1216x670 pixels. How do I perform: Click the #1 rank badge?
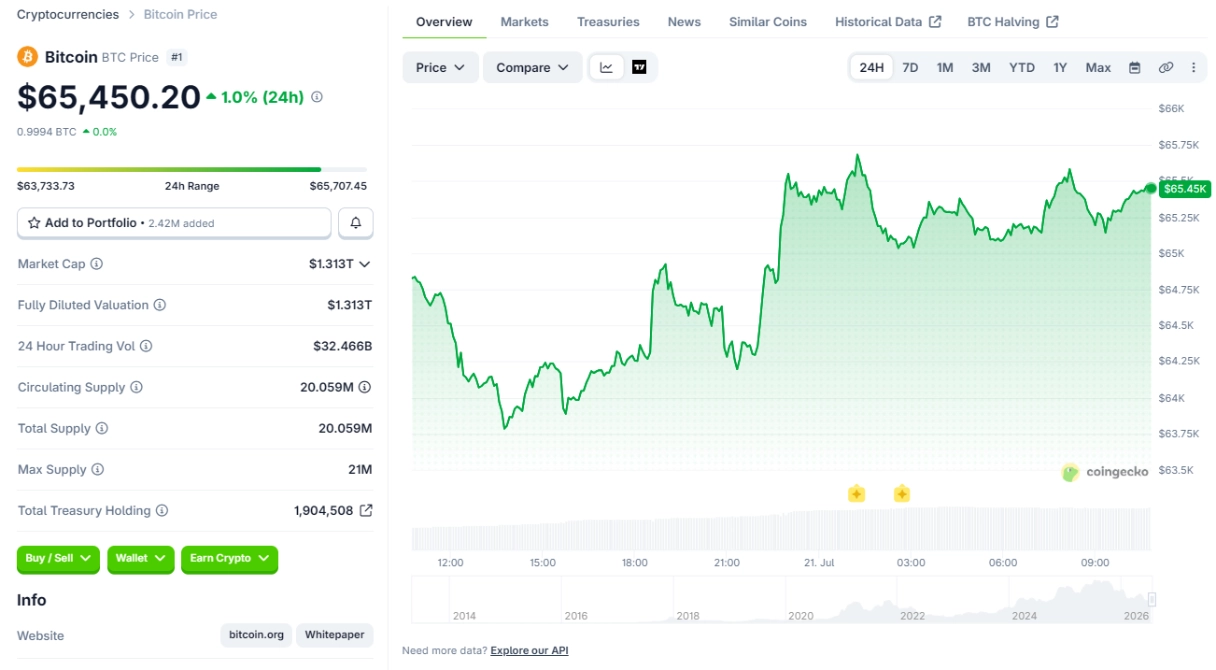[176, 57]
